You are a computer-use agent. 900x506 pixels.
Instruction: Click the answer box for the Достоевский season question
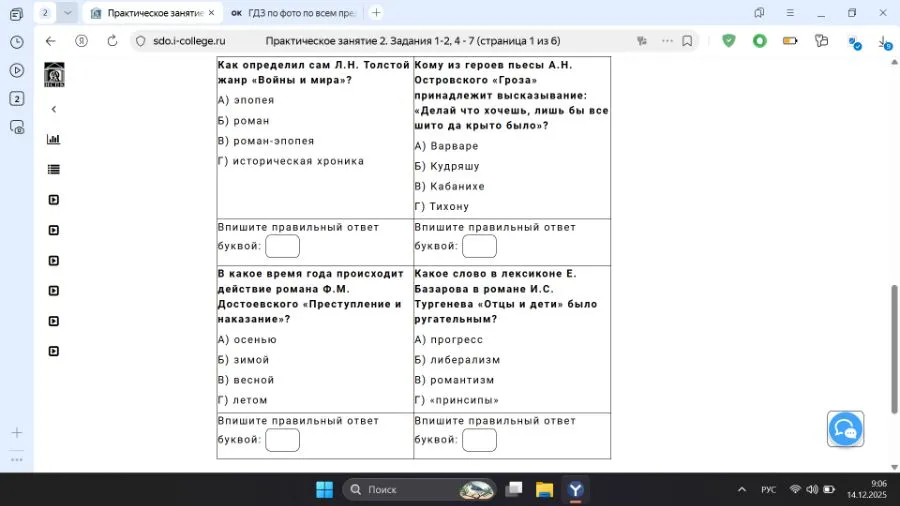pos(282,440)
